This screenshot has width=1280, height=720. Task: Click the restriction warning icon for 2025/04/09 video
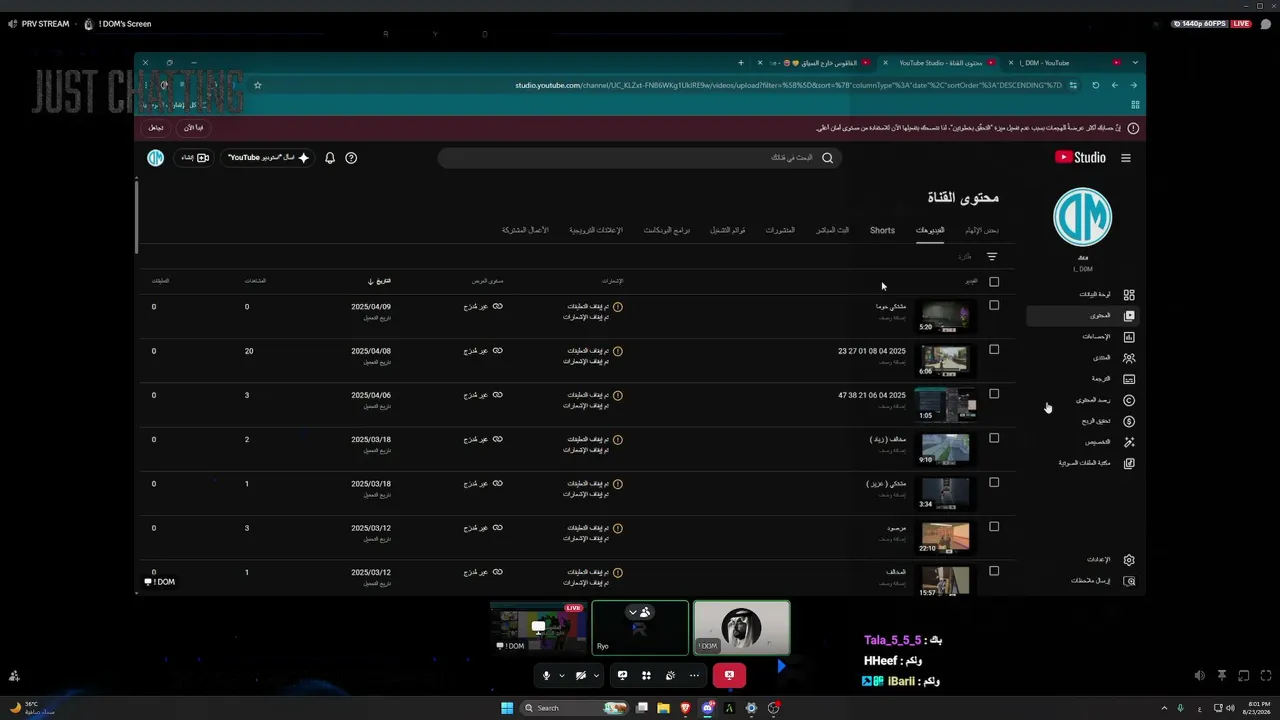coord(618,307)
